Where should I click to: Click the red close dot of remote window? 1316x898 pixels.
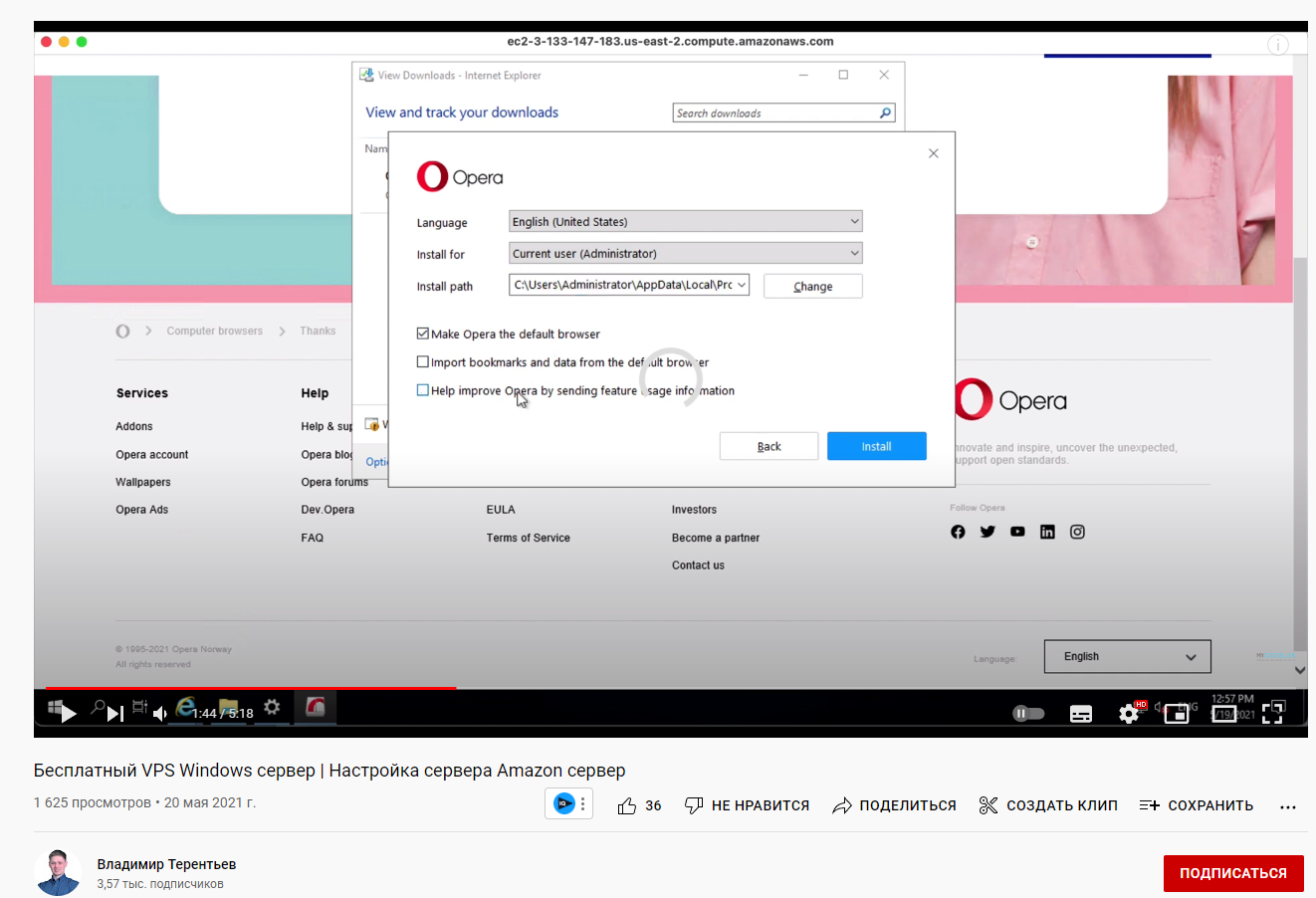[x=46, y=42]
